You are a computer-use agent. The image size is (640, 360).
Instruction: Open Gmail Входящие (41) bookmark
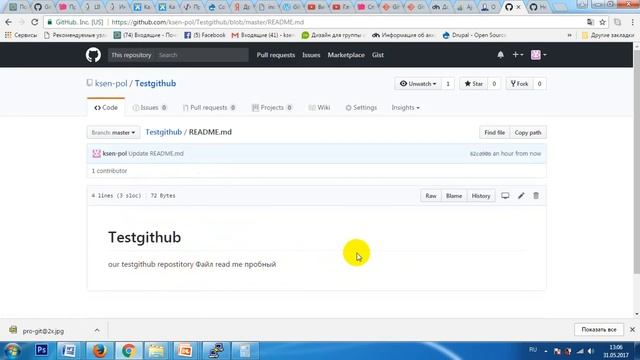263,35
